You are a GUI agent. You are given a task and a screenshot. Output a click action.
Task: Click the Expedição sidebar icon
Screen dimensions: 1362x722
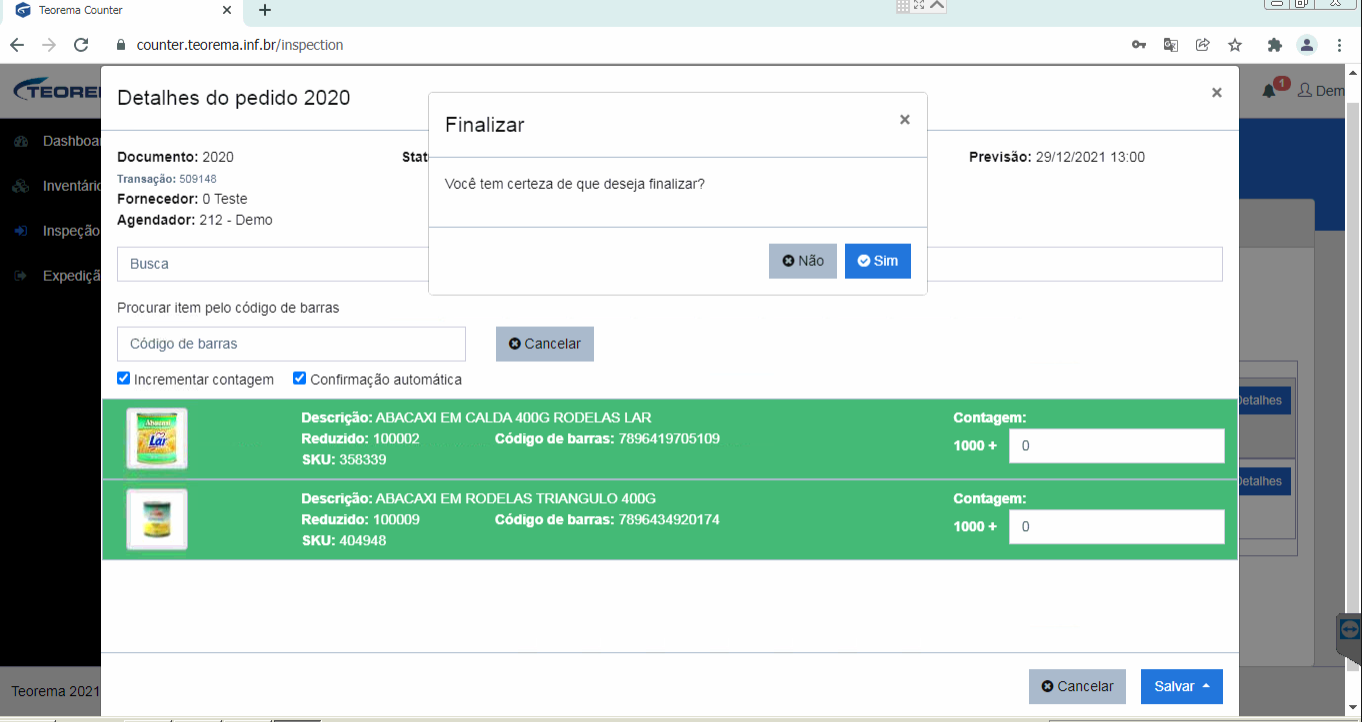[x=20, y=276]
